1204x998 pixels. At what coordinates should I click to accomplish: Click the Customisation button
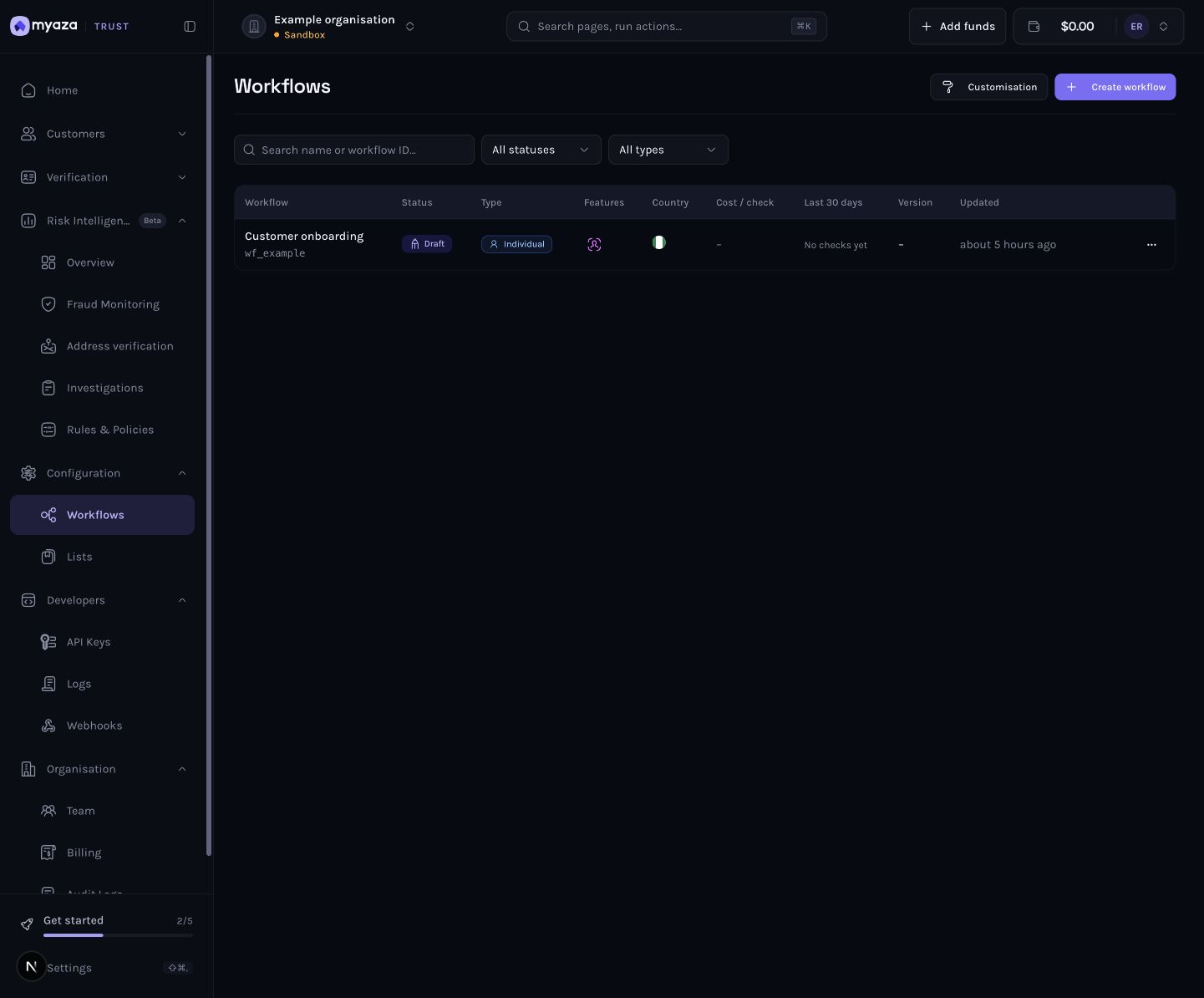(988, 87)
